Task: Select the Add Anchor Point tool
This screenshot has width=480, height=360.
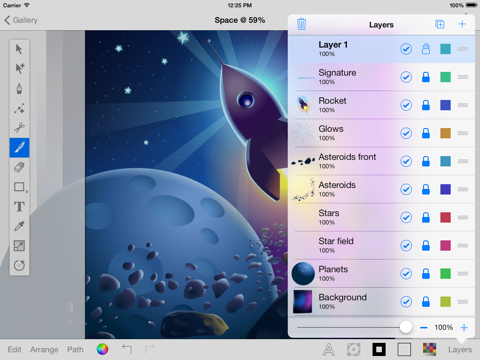Action: tap(19, 108)
